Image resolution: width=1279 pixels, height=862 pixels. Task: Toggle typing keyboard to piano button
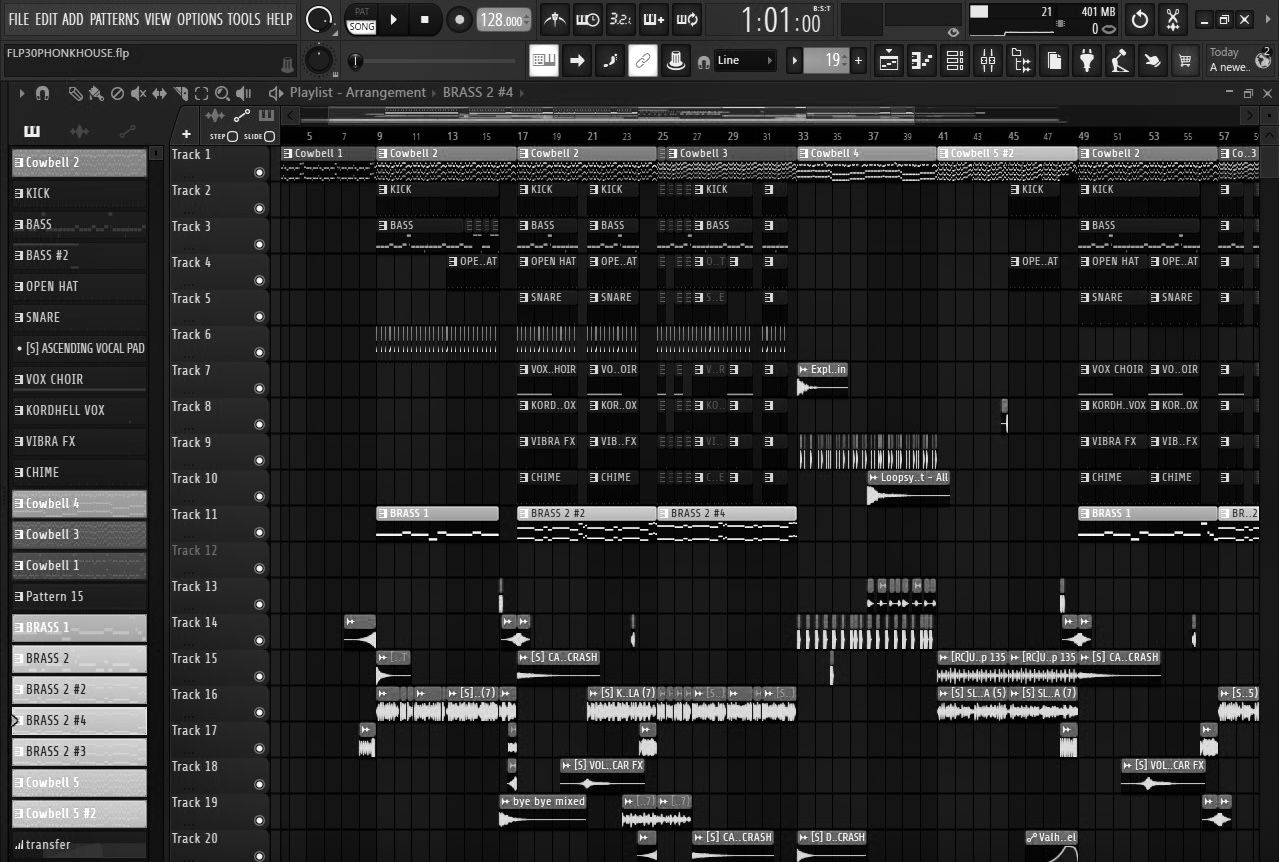pyautogui.click(x=544, y=61)
